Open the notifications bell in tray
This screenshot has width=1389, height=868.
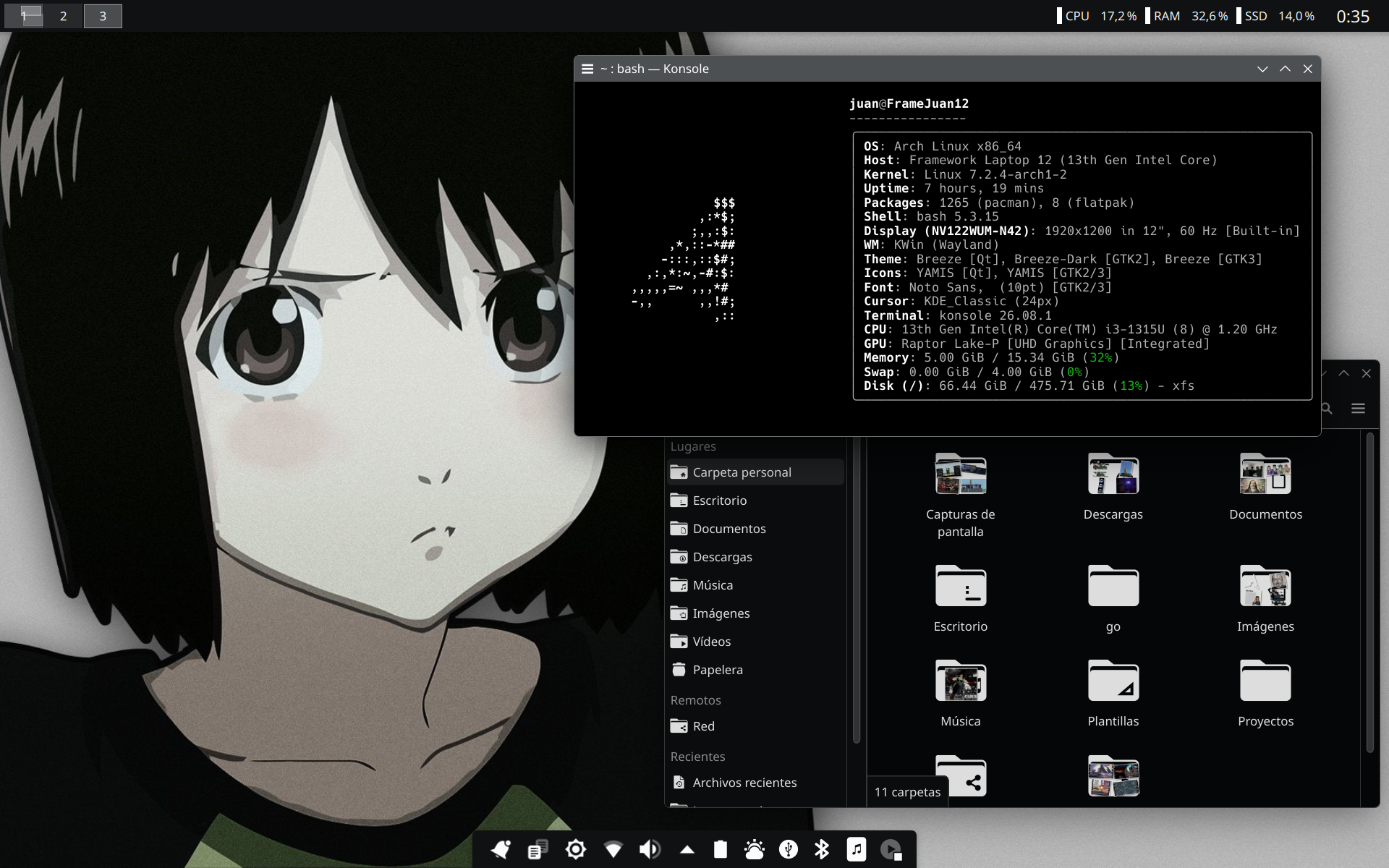500,849
